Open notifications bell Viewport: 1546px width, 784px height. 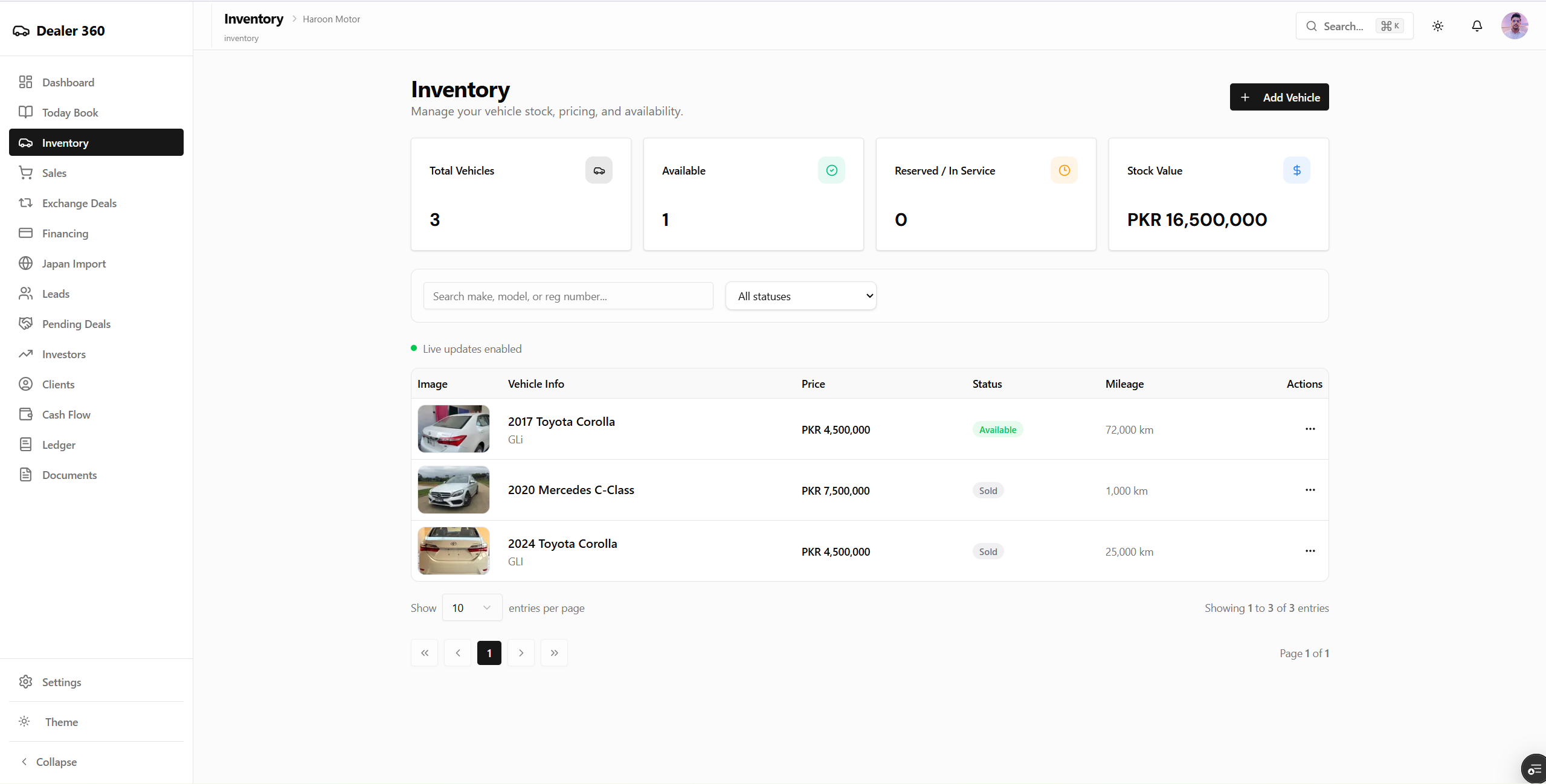[x=1477, y=26]
